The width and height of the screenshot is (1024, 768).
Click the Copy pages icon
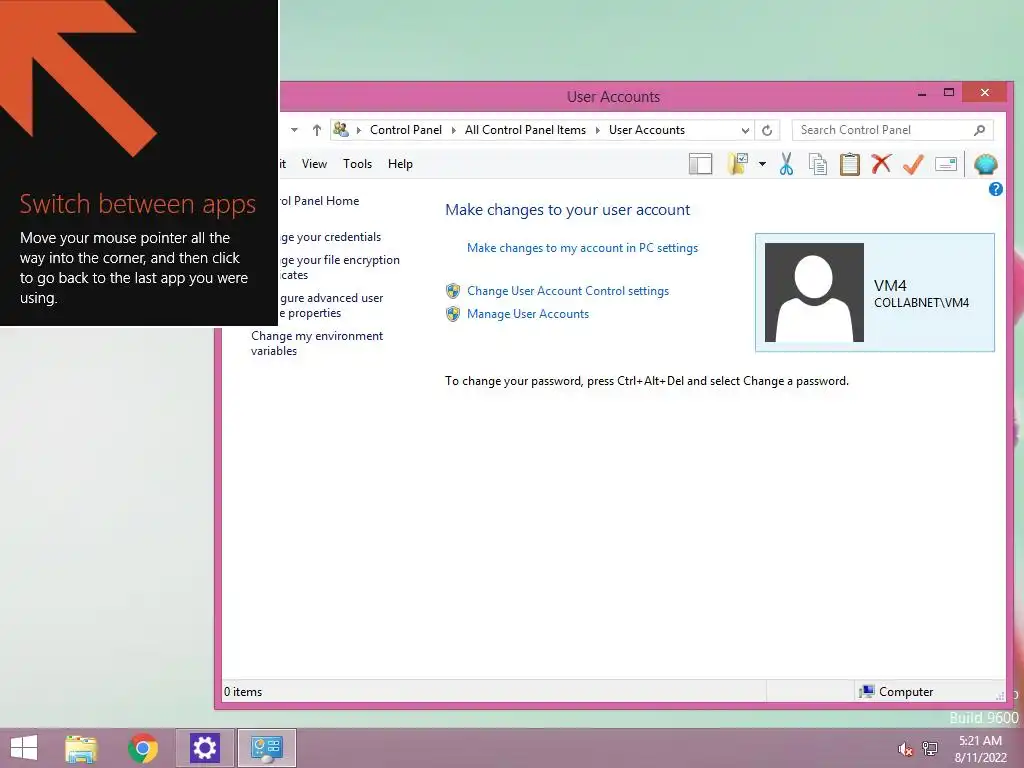tap(818, 164)
